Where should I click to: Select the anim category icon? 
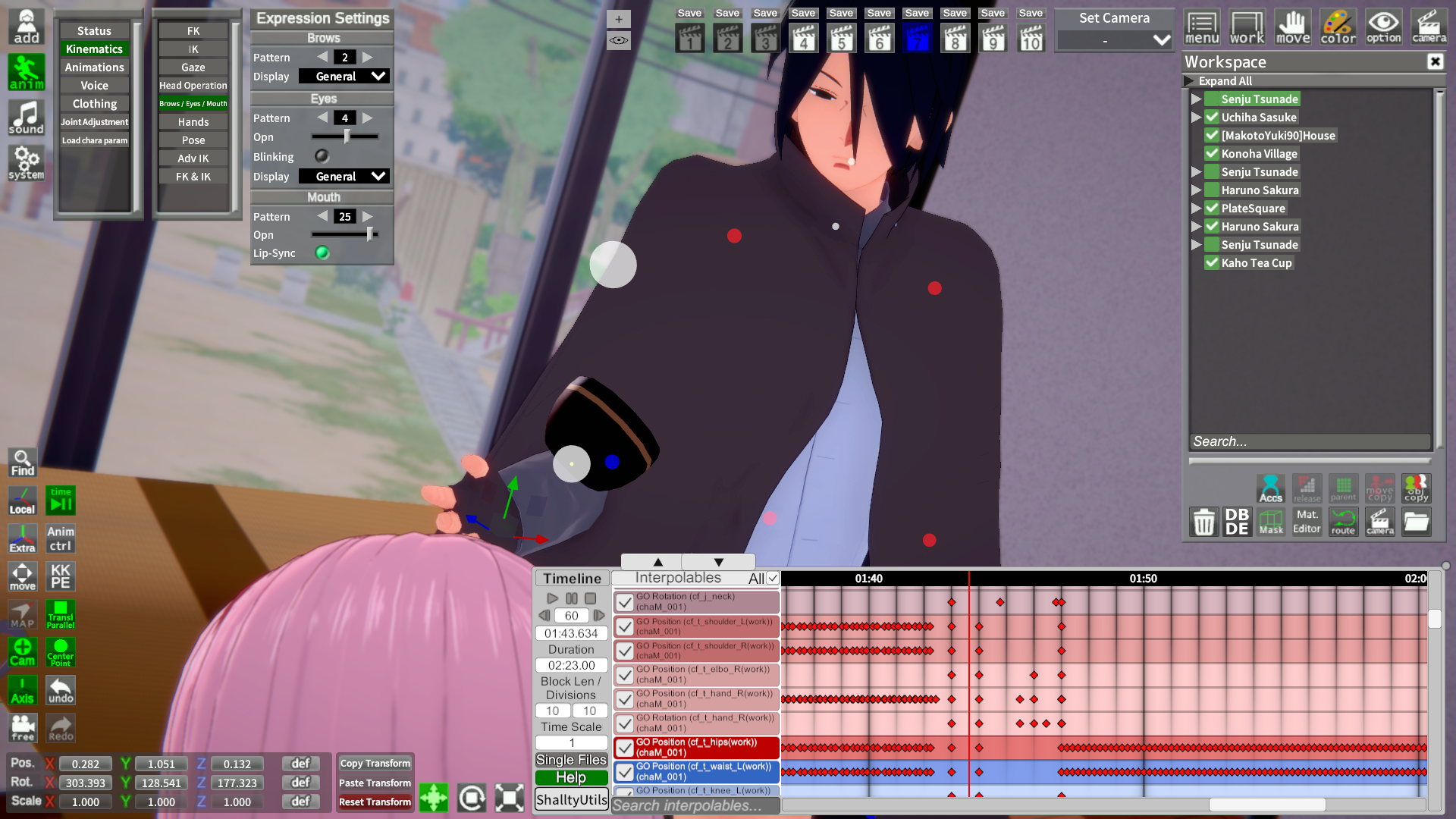coord(27,73)
